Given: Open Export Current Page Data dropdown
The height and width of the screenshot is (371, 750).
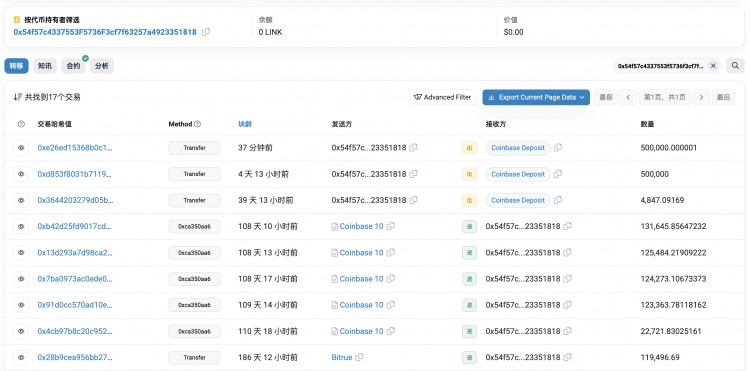Looking at the screenshot, I should (x=536, y=97).
